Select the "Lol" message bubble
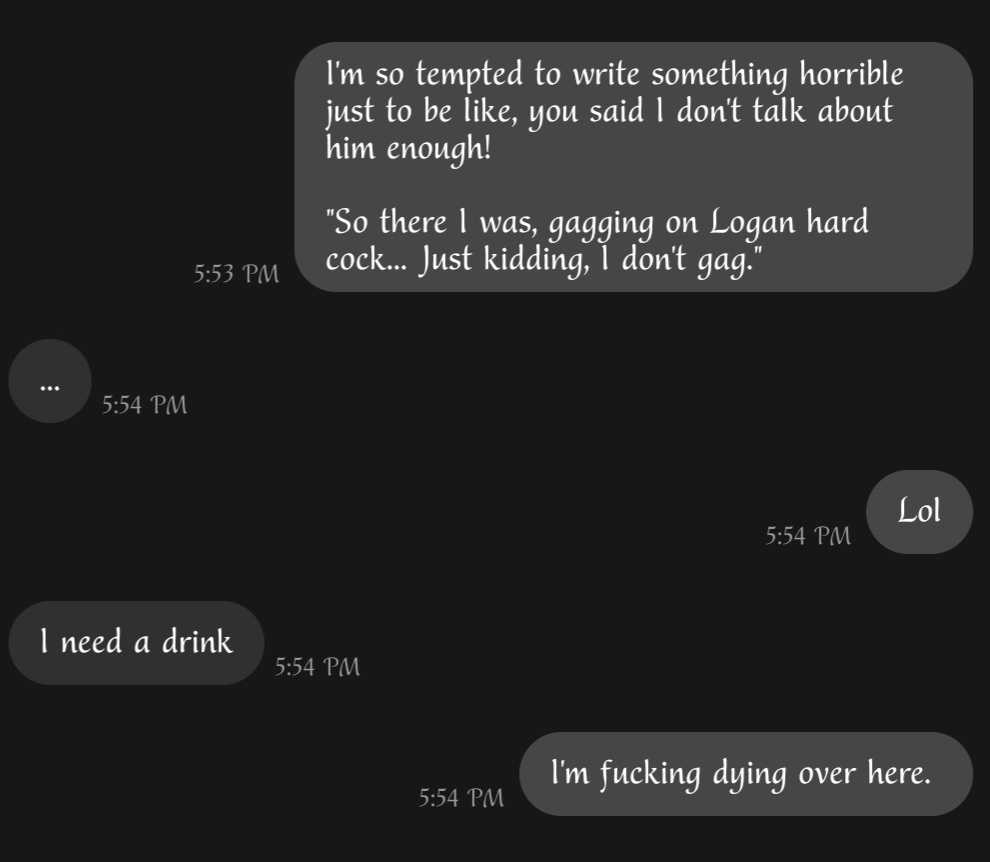The height and width of the screenshot is (862, 990). [919, 512]
